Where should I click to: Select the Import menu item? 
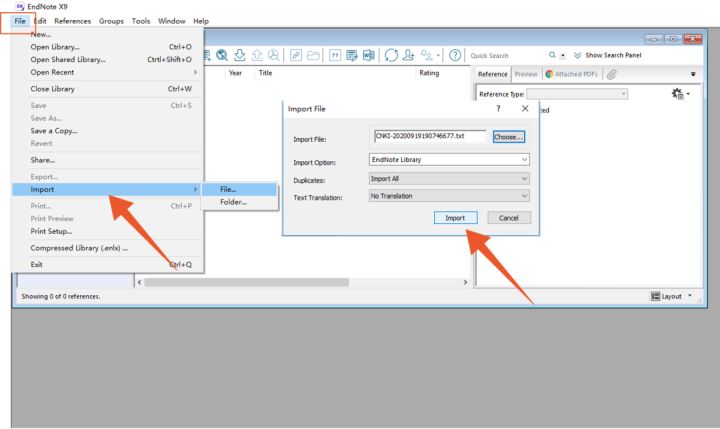pyautogui.click(x=107, y=189)
